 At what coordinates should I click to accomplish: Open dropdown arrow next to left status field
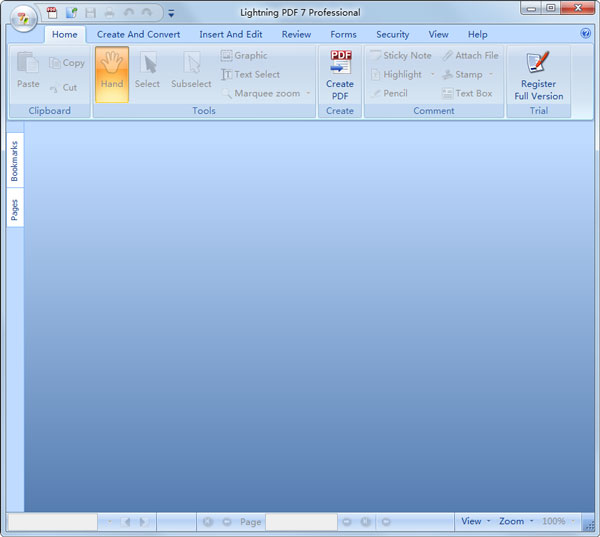tap(109, 521)
